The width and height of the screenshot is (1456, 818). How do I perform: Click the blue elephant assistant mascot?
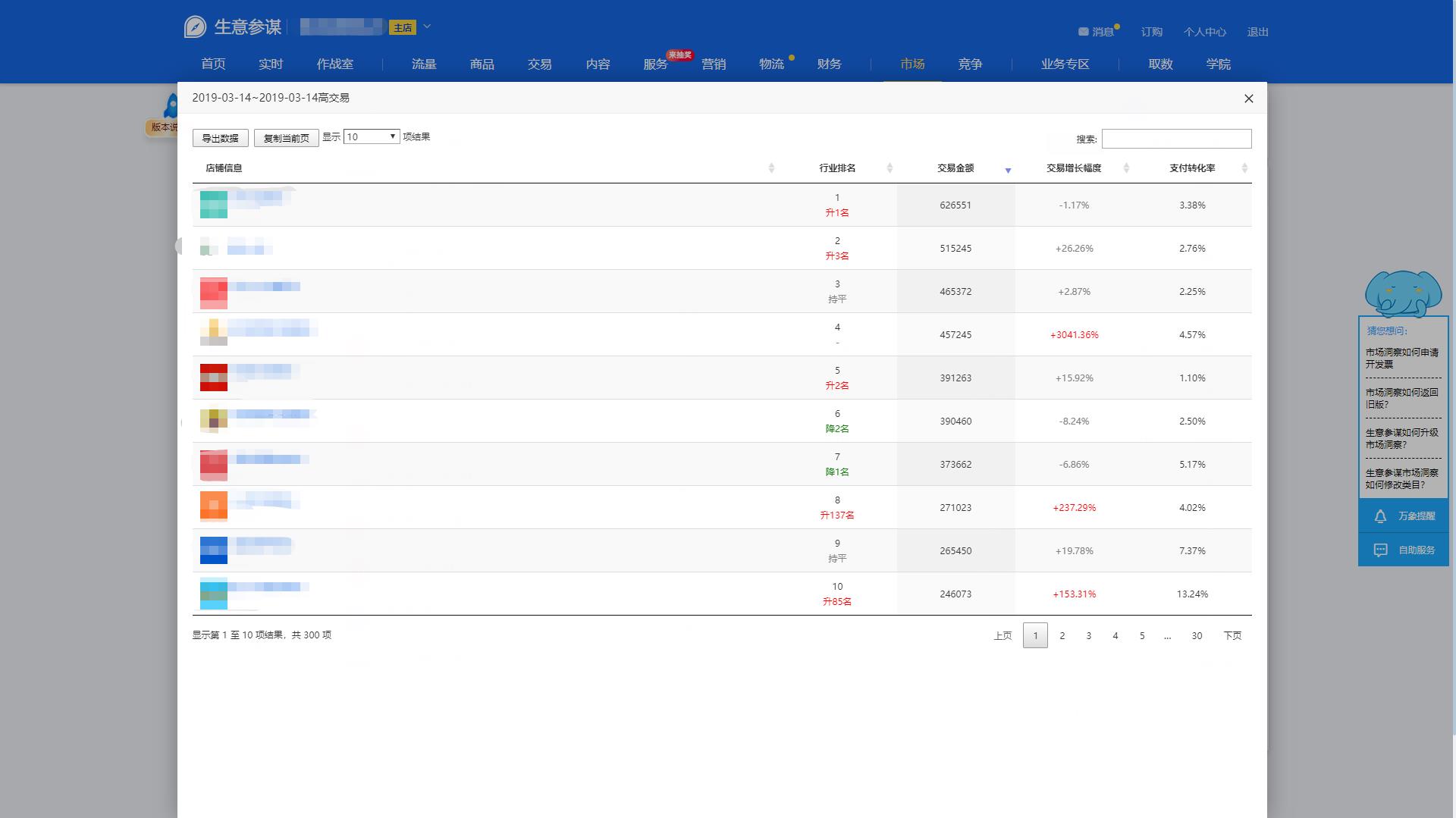(1403, 293)
